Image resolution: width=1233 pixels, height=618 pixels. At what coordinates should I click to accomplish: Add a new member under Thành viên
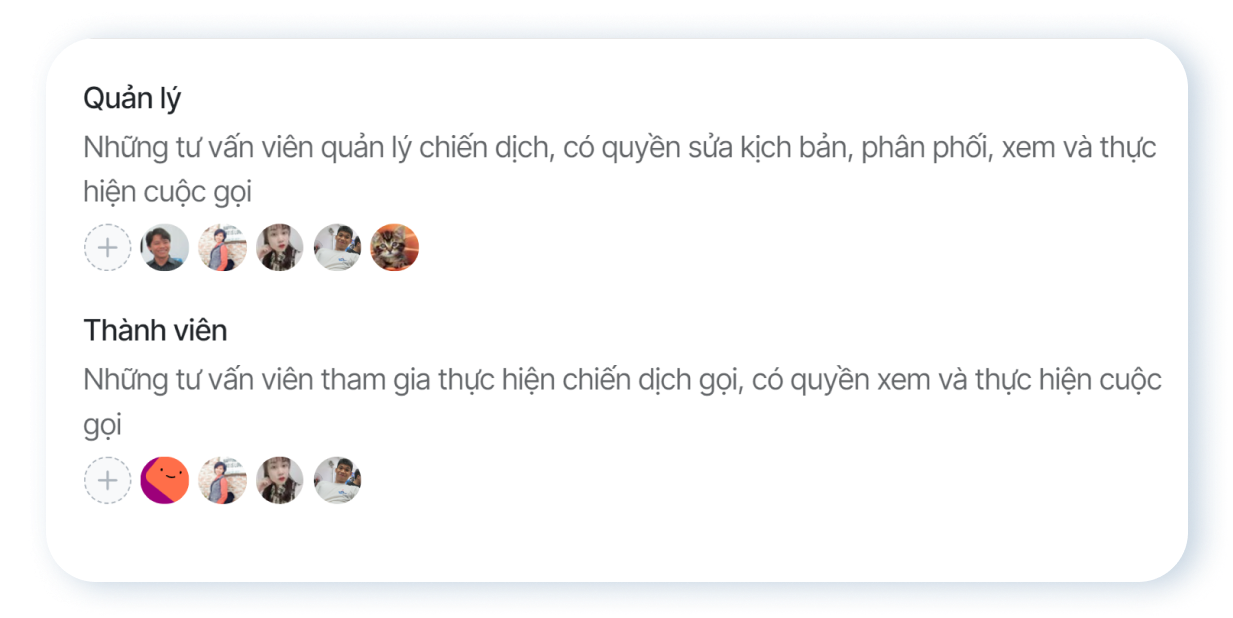pyautogui.click(x=107, y=481)
